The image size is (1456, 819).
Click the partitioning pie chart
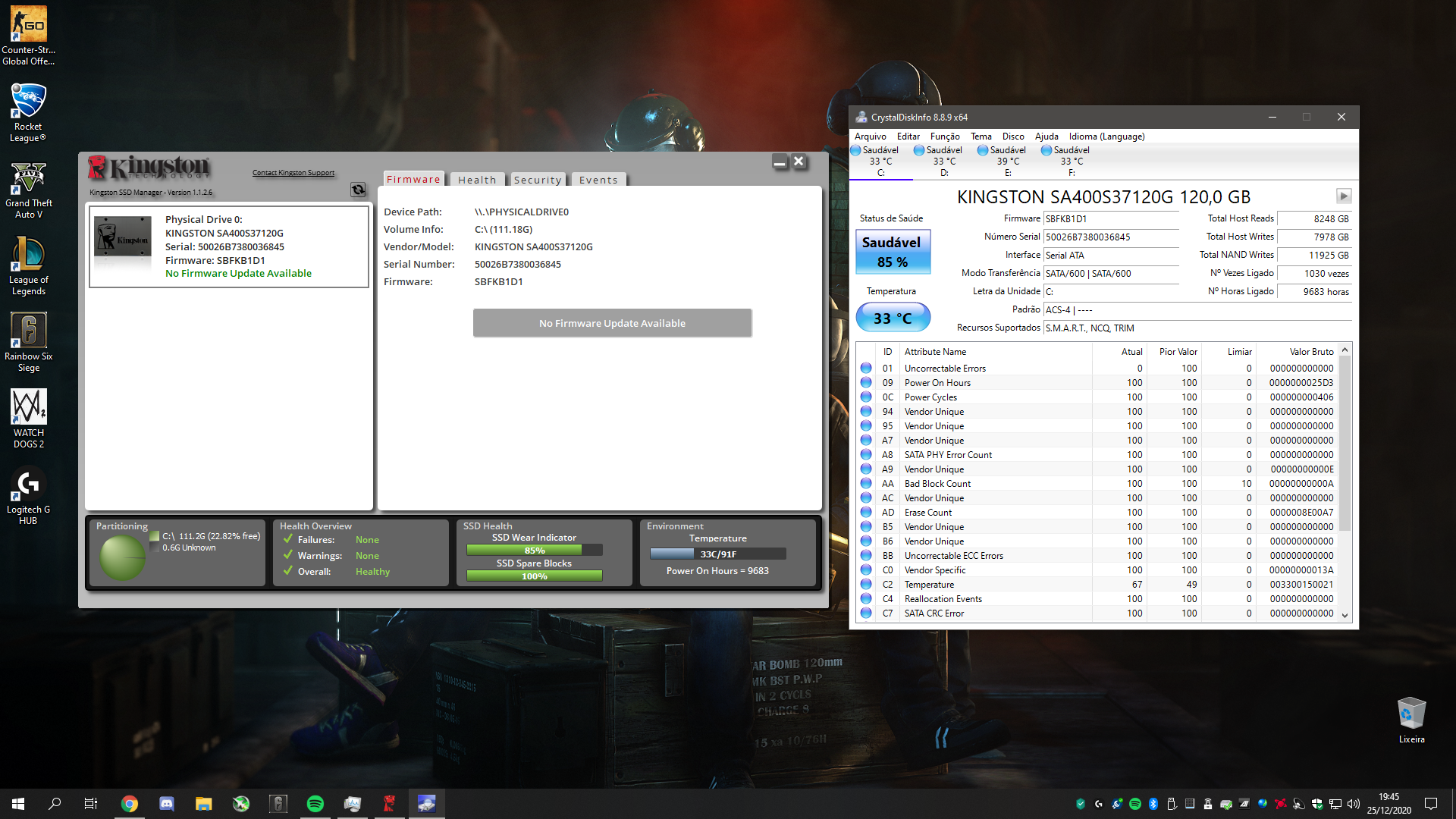(x=122, y=557)
